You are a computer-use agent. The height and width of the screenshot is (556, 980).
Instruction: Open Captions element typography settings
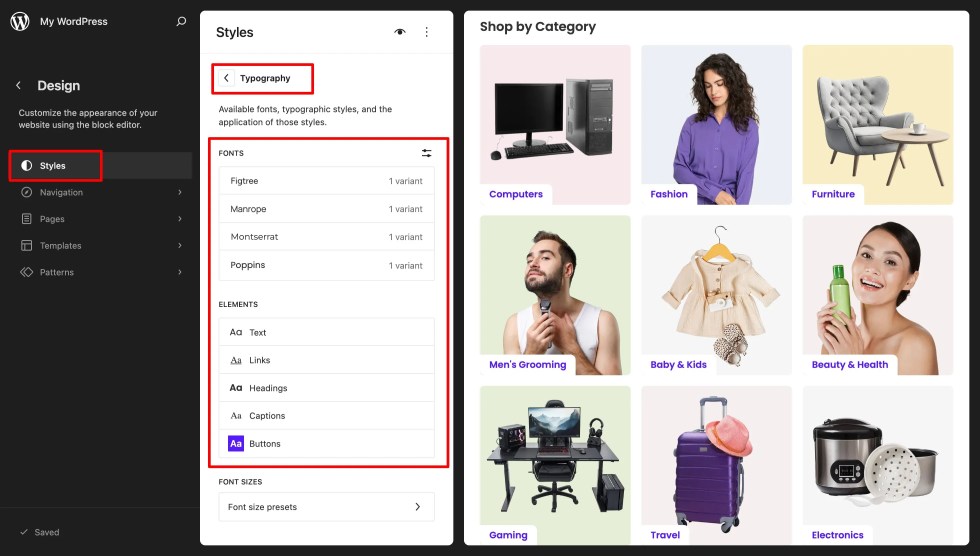click(326, 415)
